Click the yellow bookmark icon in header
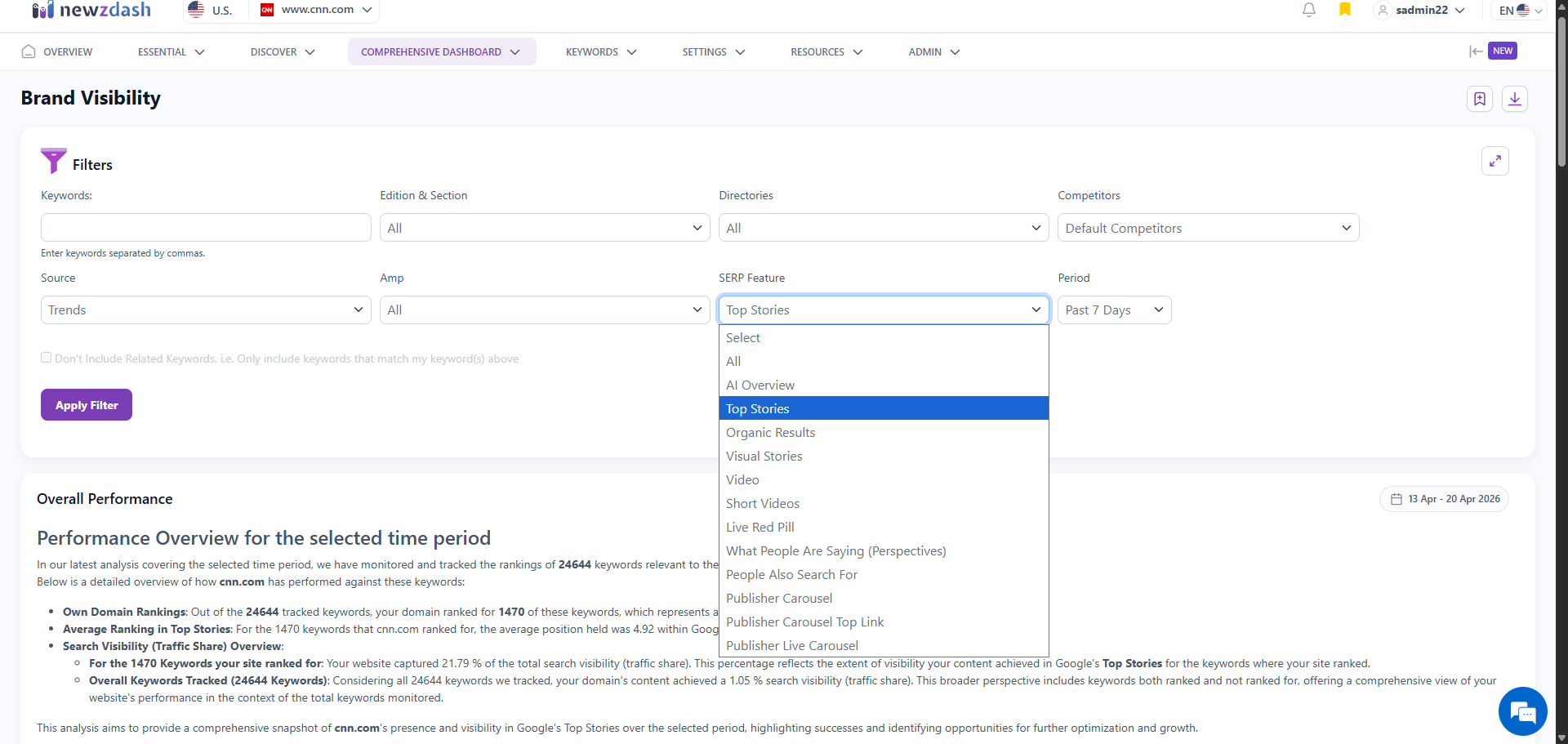This screenshot has width=1568, height=744. coord(1344,10)
